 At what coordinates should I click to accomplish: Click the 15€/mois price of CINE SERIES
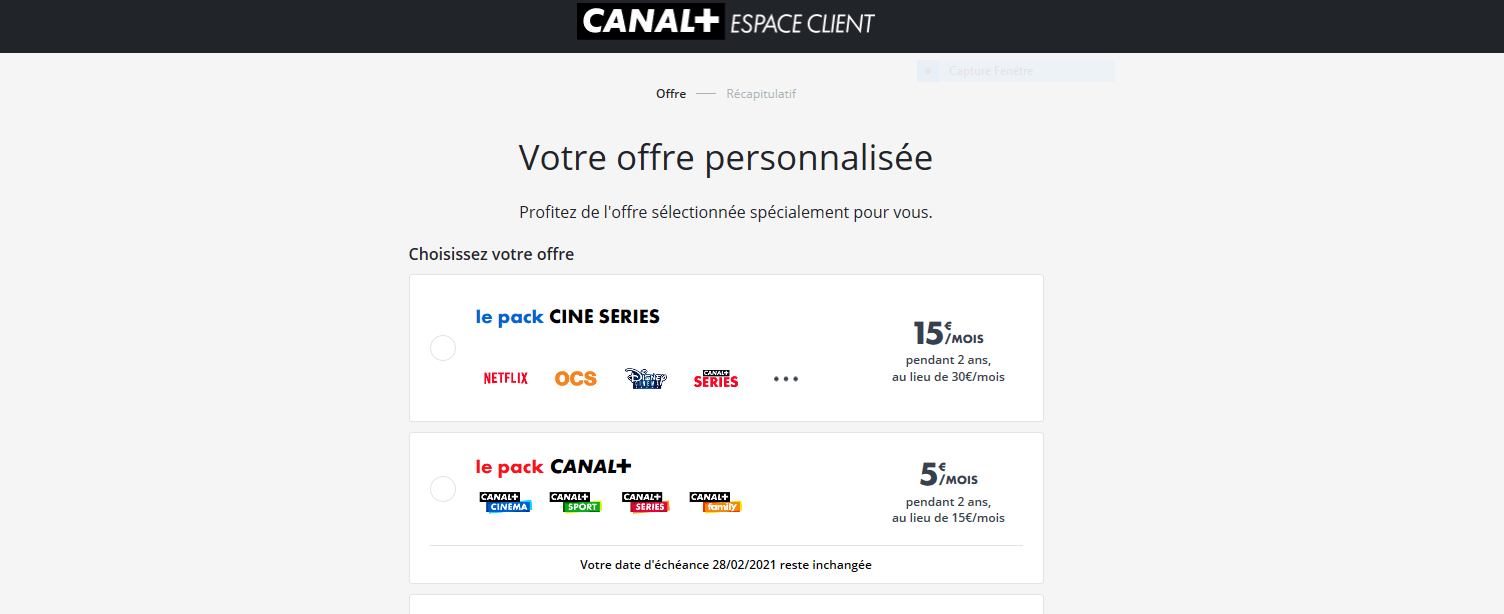click(948, 334)
